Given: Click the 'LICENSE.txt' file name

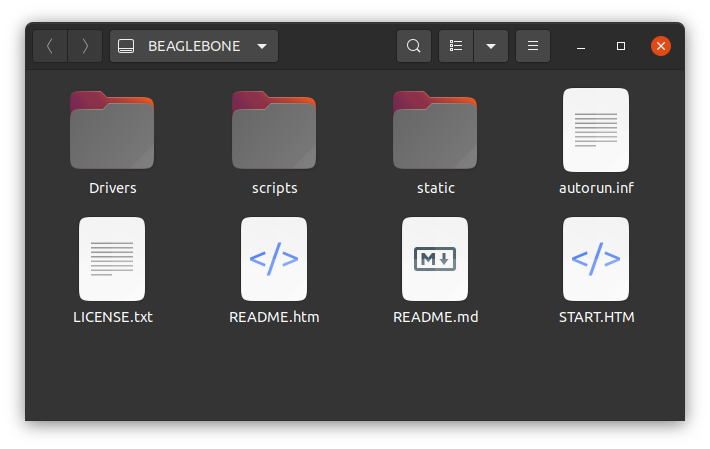Looking at the screenshot, I should 113,317.
